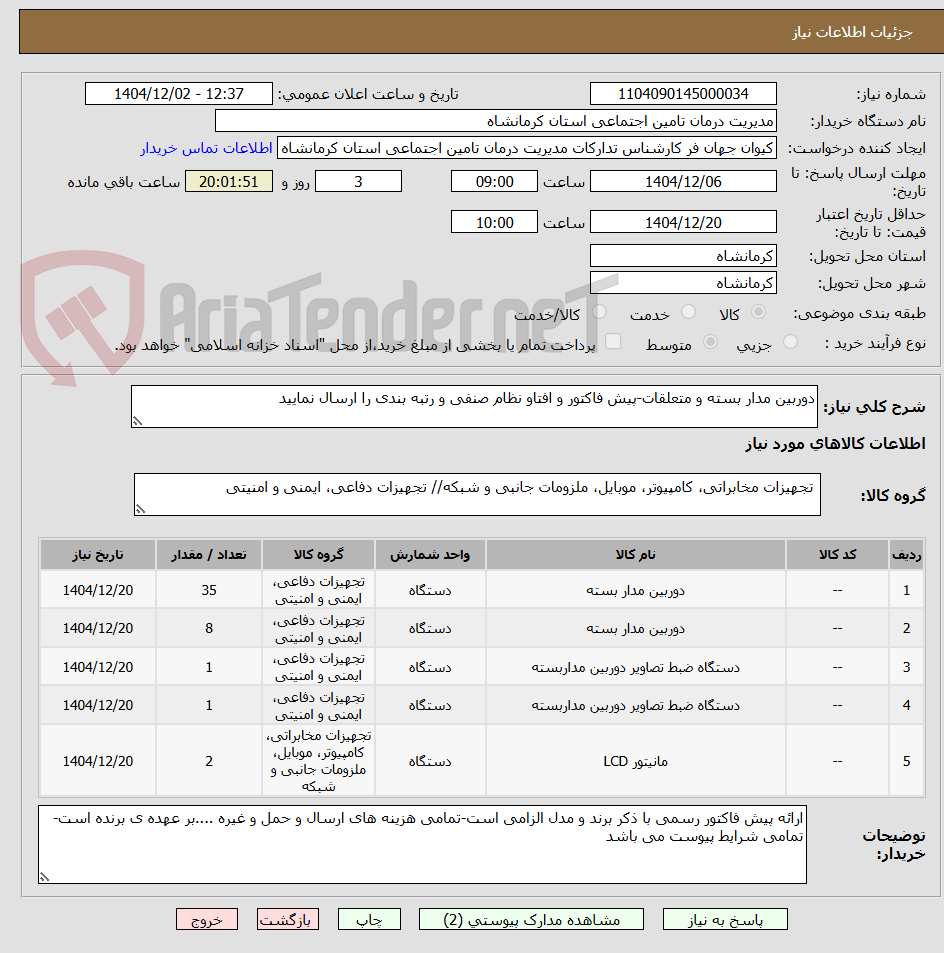Select the جزیی purchase type radio
944x953 pixels.
pos(790,342)
